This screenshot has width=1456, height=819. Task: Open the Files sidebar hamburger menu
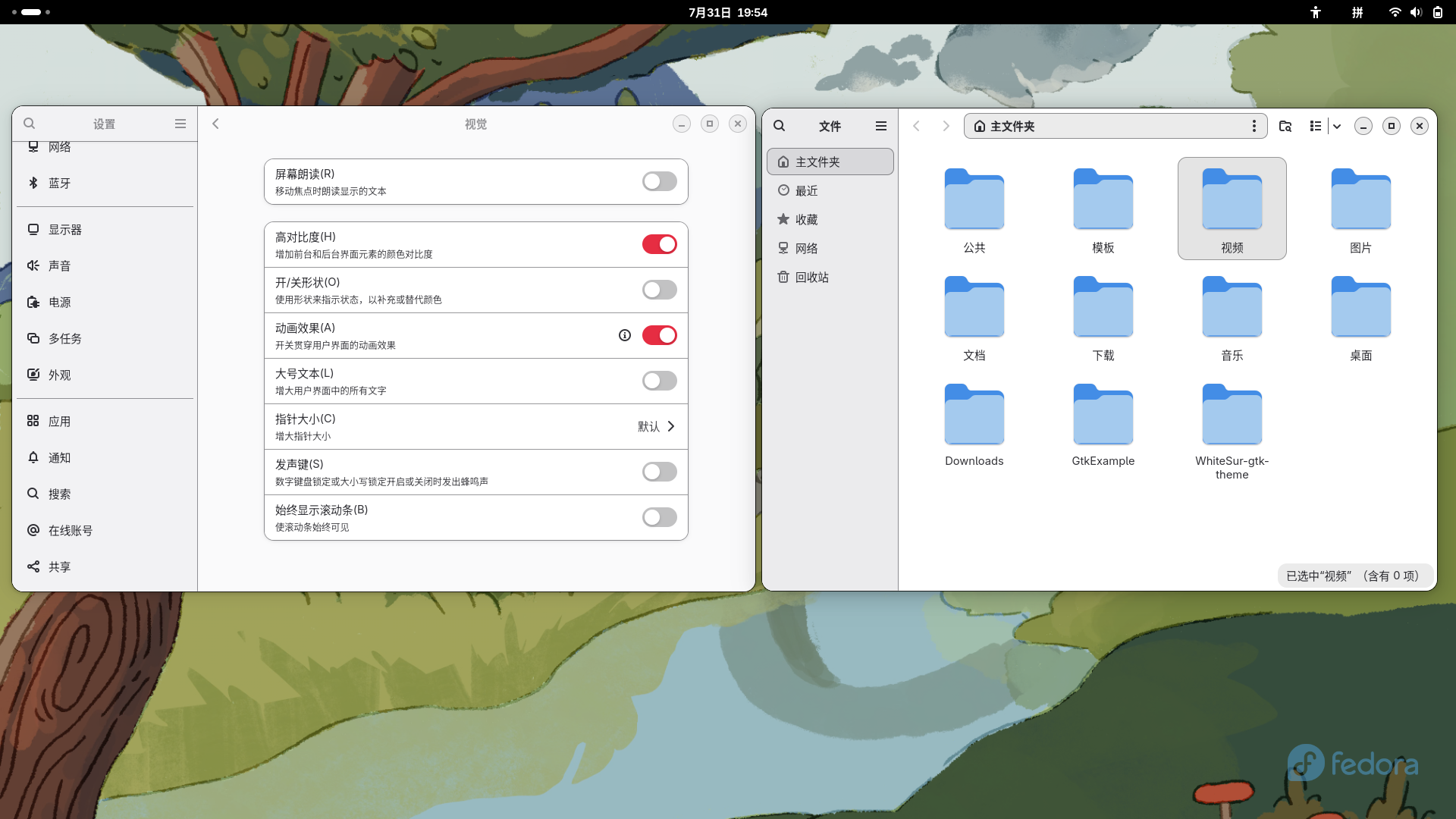(881, 126)
